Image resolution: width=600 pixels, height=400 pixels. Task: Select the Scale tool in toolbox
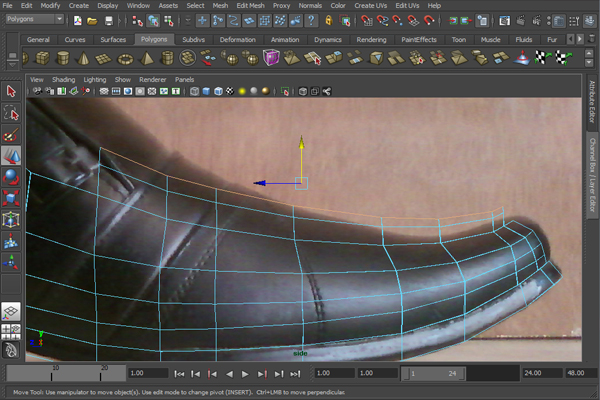point(11,198)
